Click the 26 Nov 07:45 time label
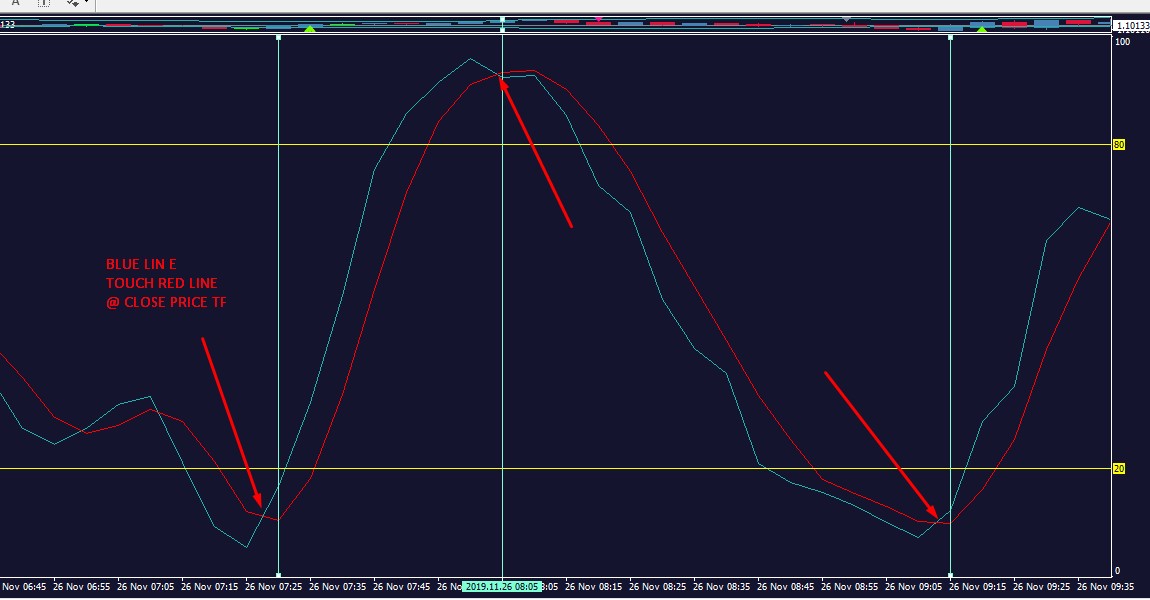 click(x=401, y=587)
